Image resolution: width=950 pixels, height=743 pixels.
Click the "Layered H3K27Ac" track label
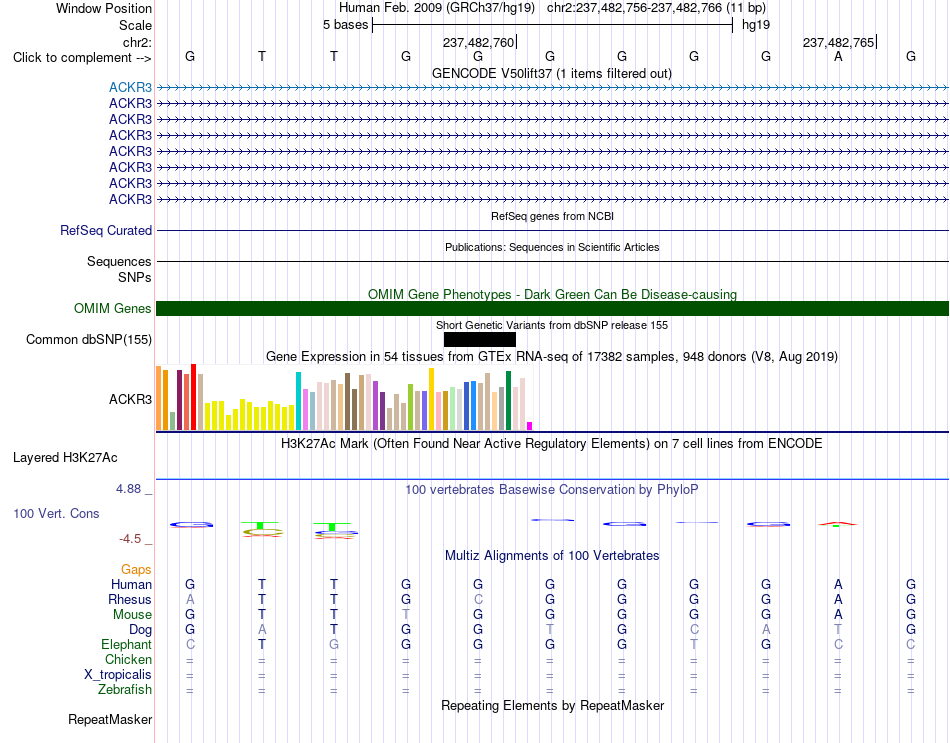[65, 458]
